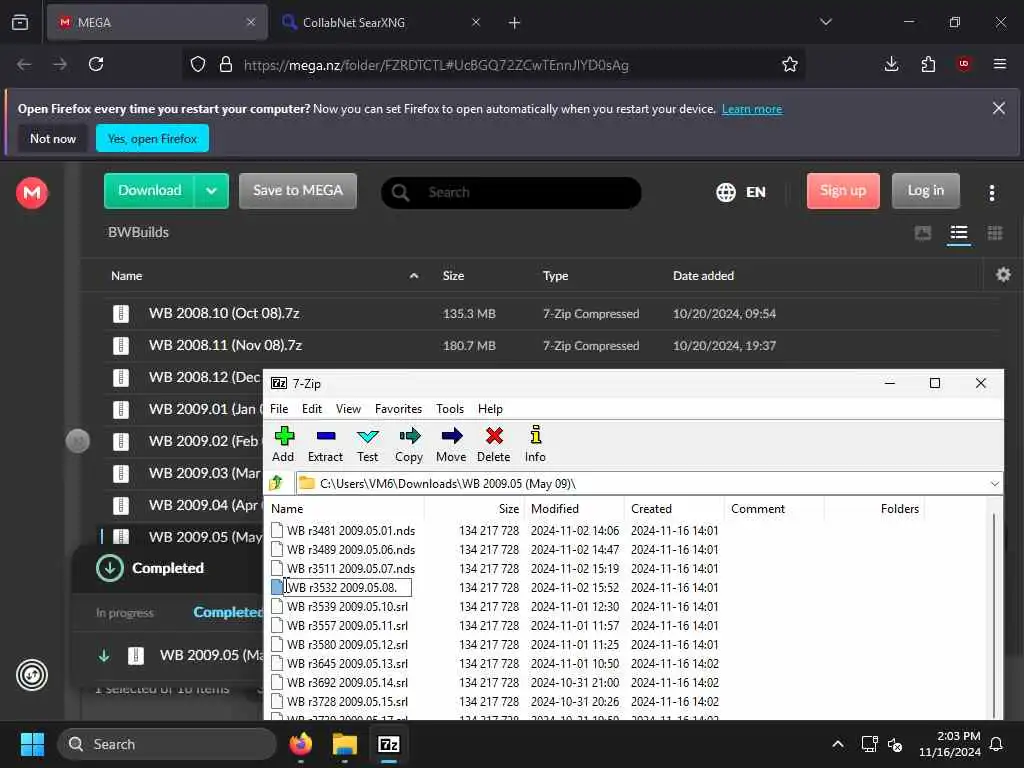Open the Tools menu in 7-Zip

[x=450, y=409]
